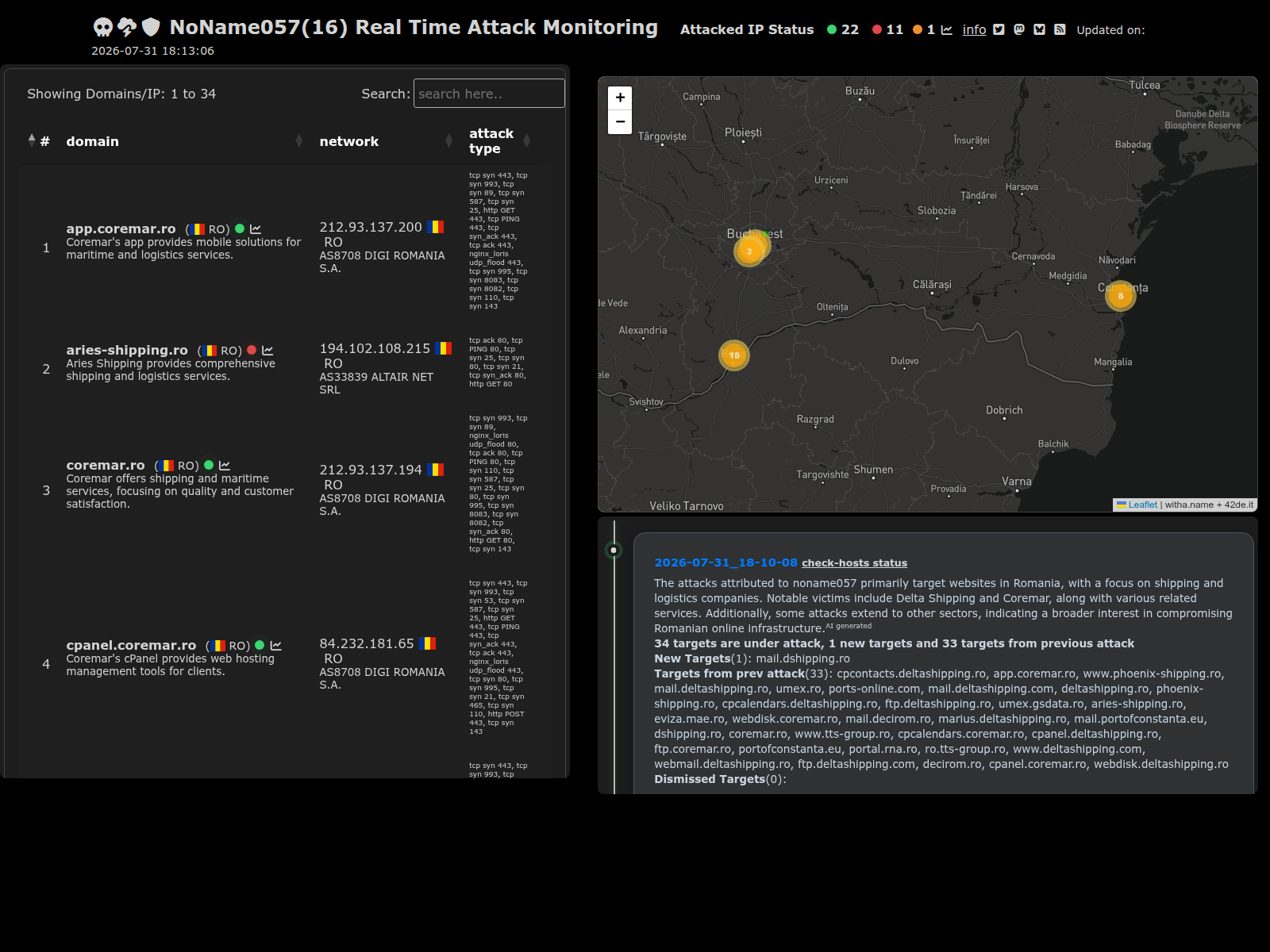Click the Tulcea label on the map
This screenshot has height=952, width=1270.
pos(1145,85)
